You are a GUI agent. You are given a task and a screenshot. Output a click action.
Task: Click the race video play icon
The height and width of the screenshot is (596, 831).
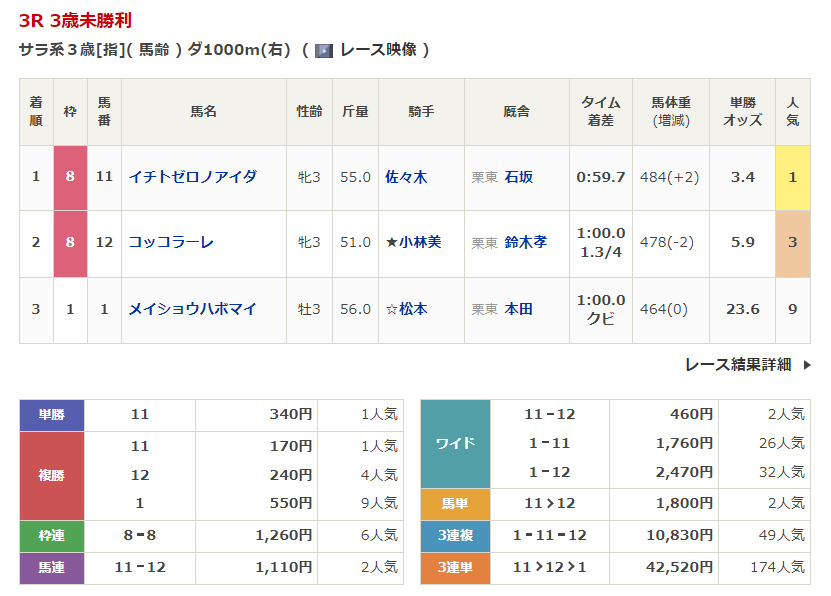[x=324, y=50]
